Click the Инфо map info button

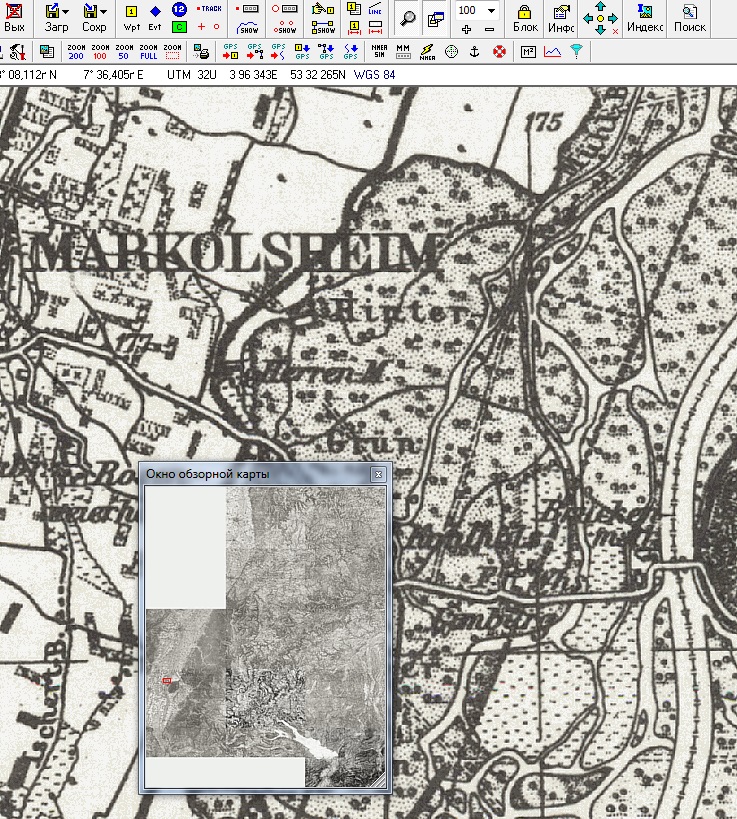pyautogui.click(x=561, y=18)
